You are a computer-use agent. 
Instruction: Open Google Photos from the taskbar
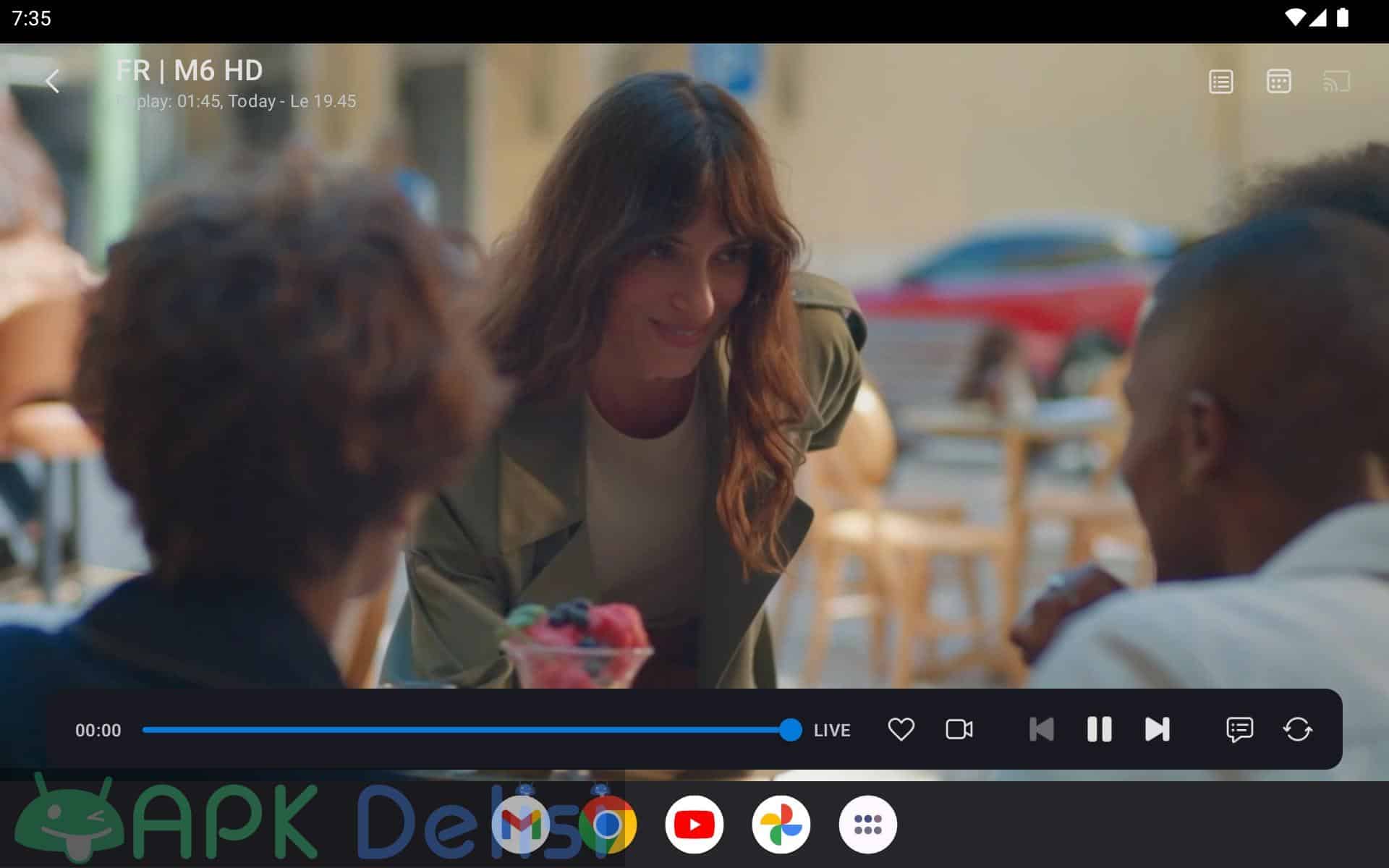click(x=781, y=825)
